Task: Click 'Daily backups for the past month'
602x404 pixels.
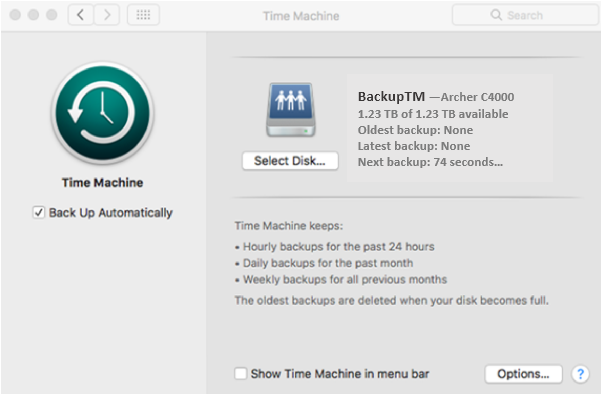Action: (328, 263)
